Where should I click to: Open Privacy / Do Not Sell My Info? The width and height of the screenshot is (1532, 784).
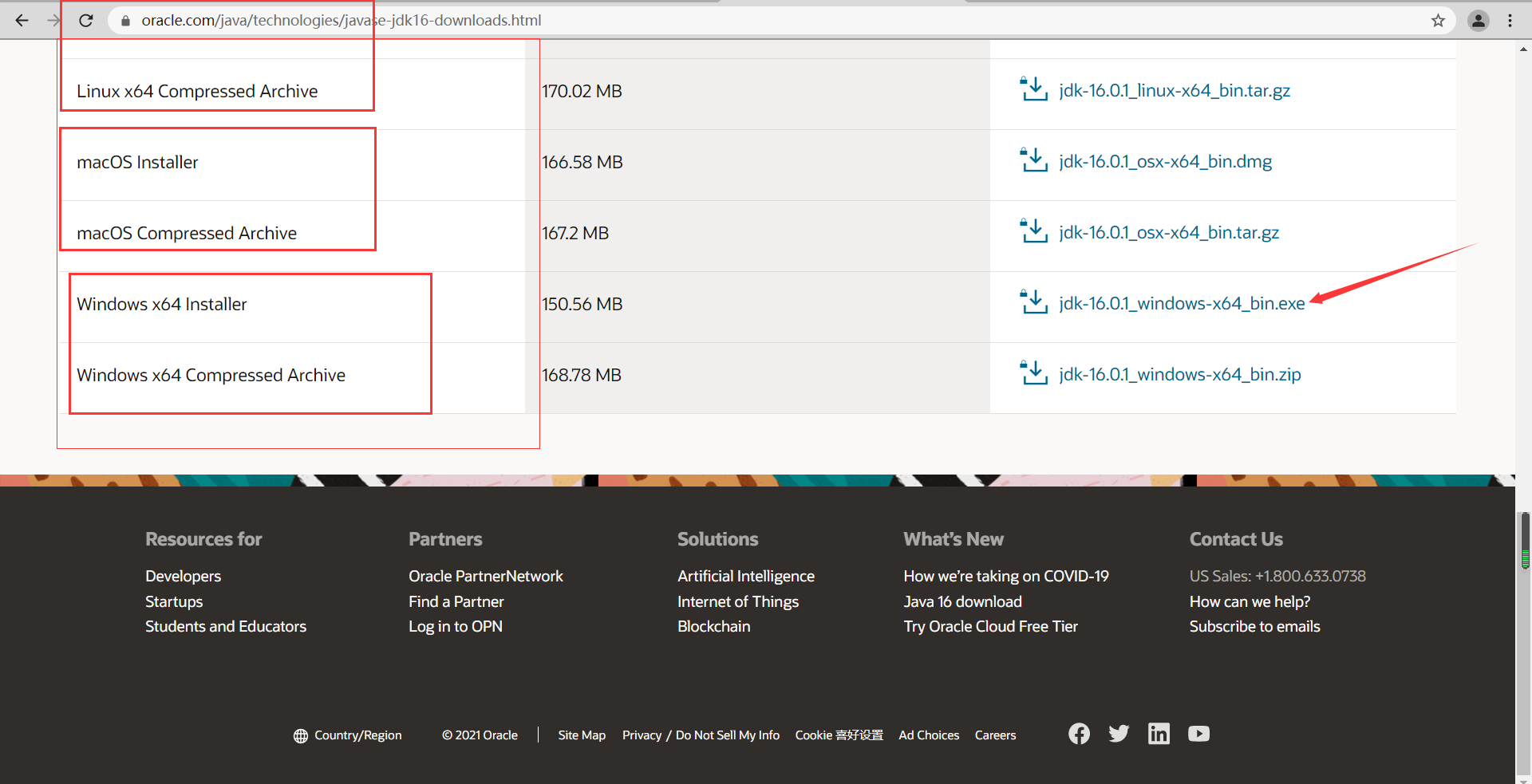[701, 735]
